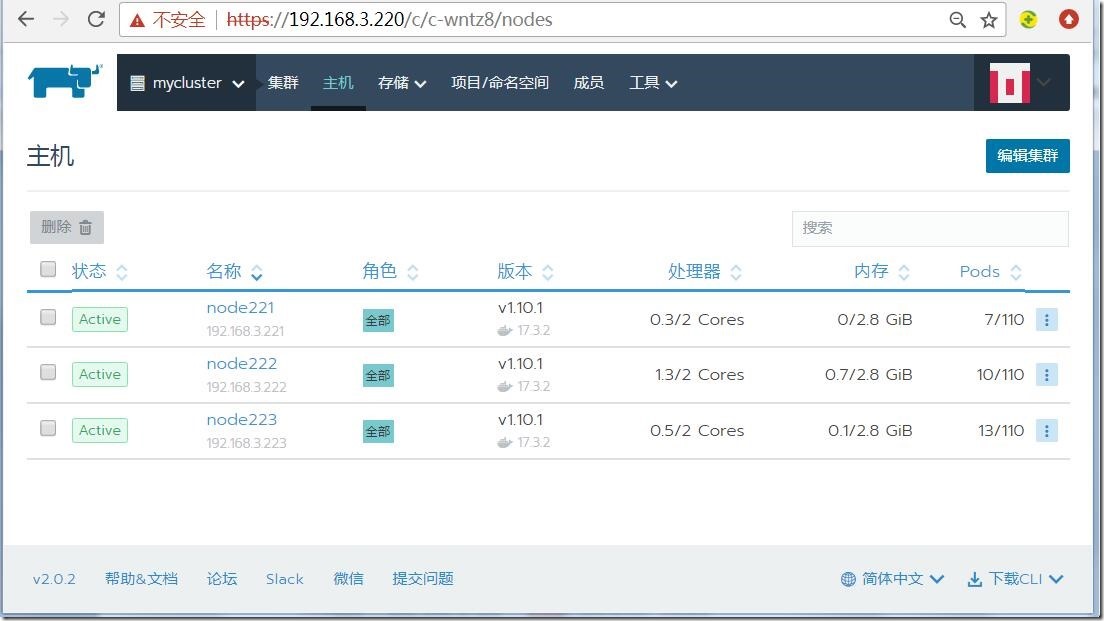
Task: Click the 0.7/2.8 GiB memory value
Action: pos(869,375)
